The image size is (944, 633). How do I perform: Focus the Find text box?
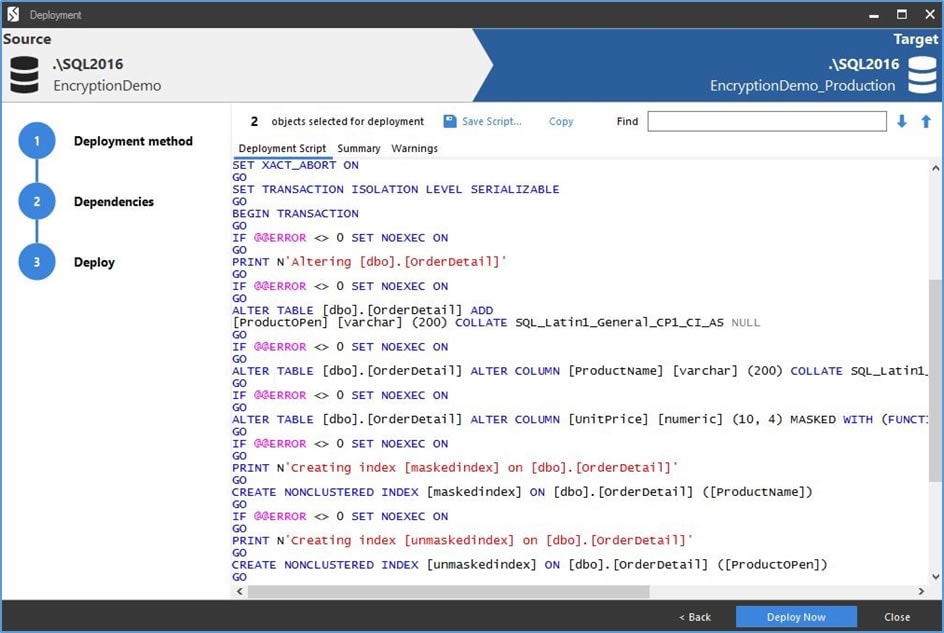(766, 121)
